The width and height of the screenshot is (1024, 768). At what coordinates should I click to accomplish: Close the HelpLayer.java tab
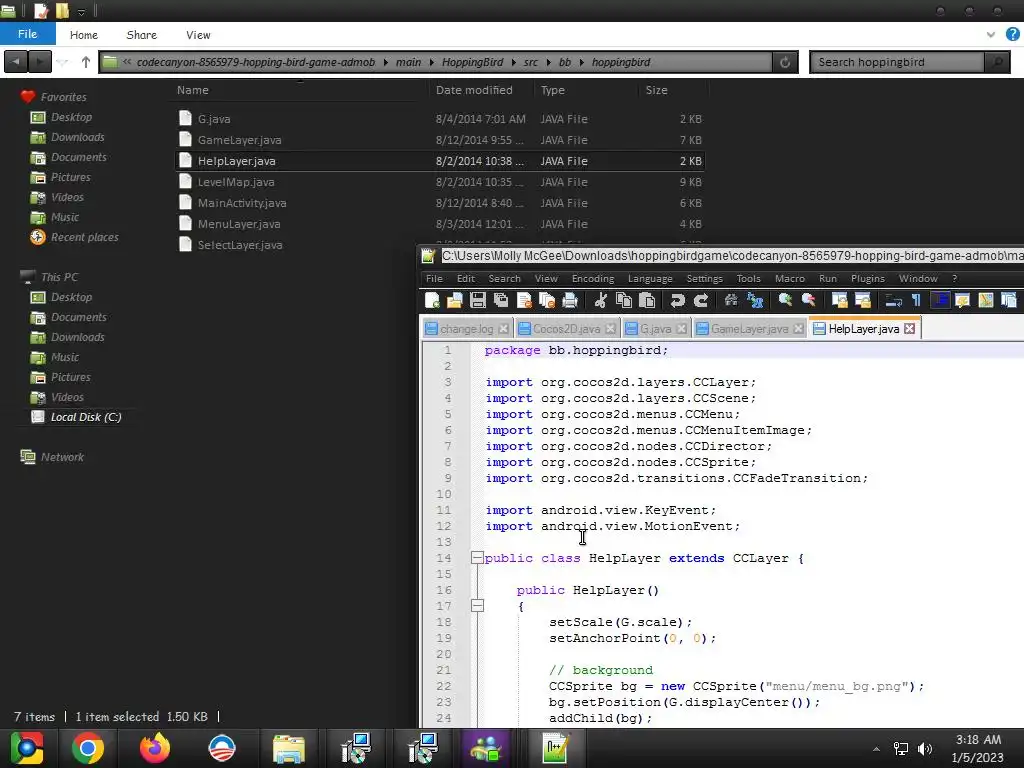tap(910, 328)
